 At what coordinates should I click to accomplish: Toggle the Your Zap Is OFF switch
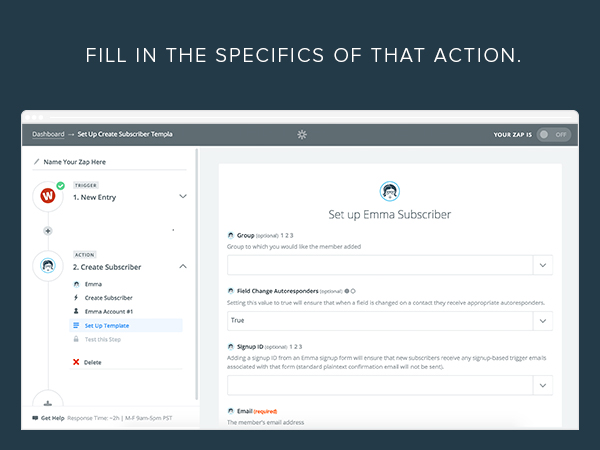[553, 135]
